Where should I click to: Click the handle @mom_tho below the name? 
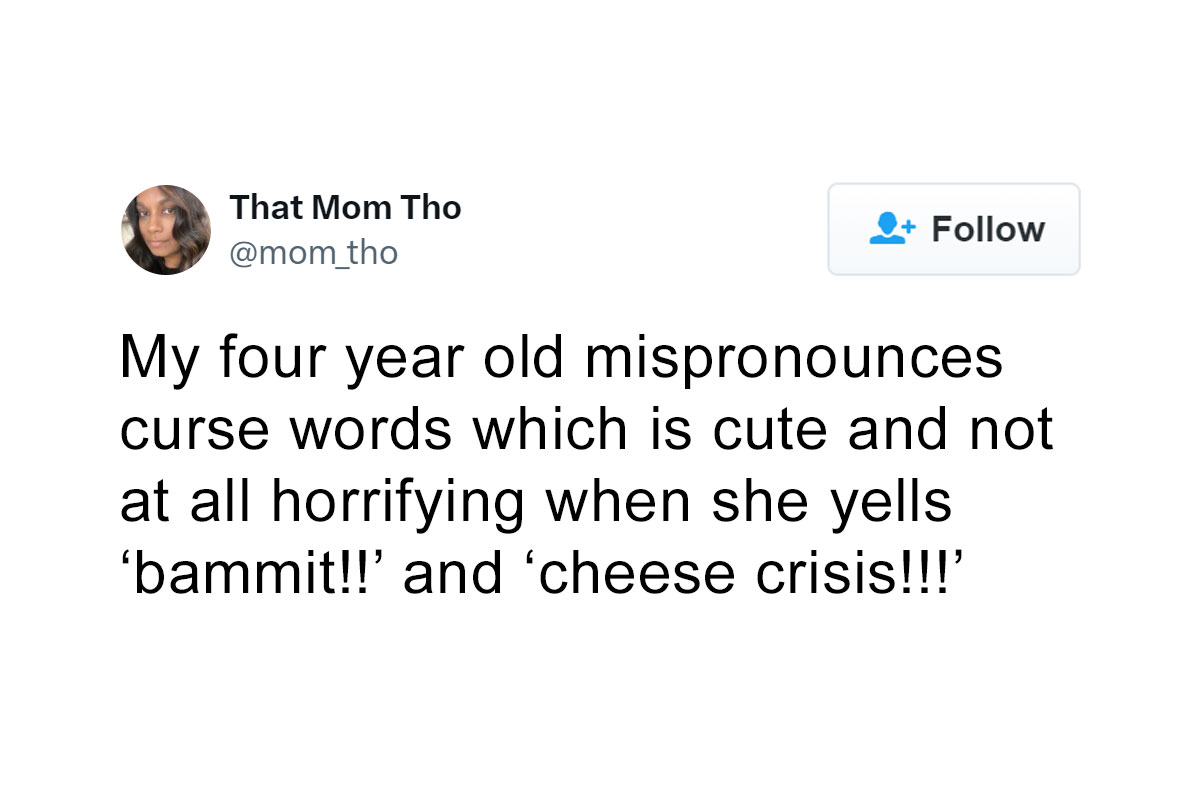coord(314,253)
